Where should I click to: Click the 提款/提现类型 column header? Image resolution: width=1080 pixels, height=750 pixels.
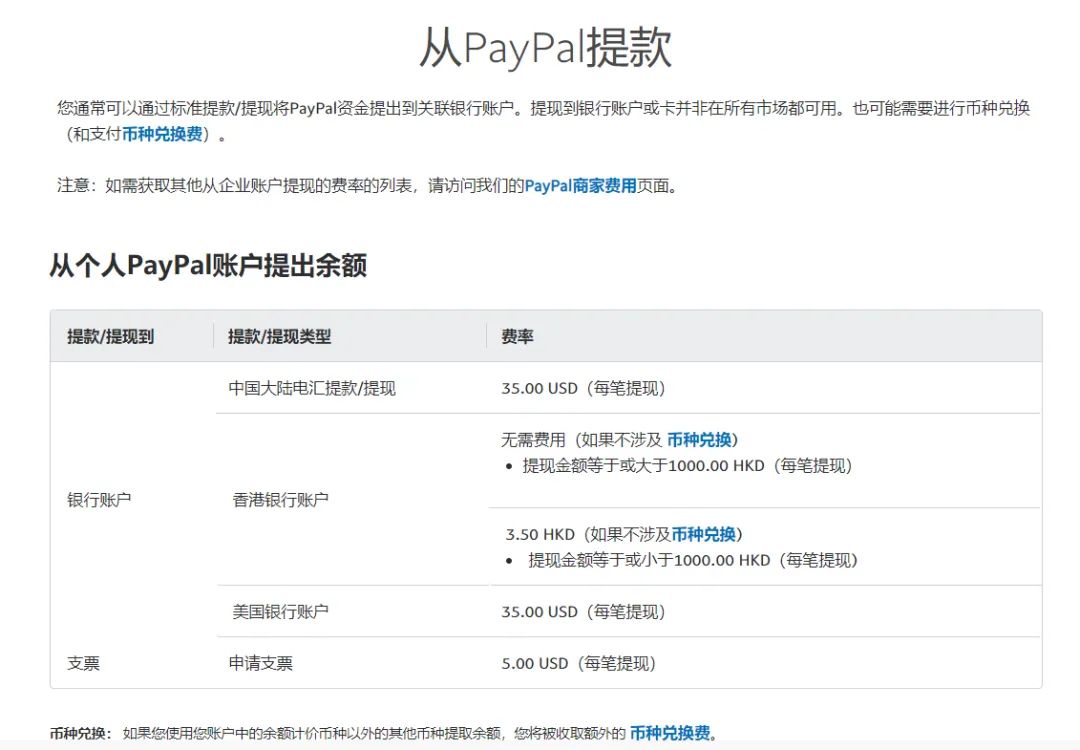(x=282, y=336)
